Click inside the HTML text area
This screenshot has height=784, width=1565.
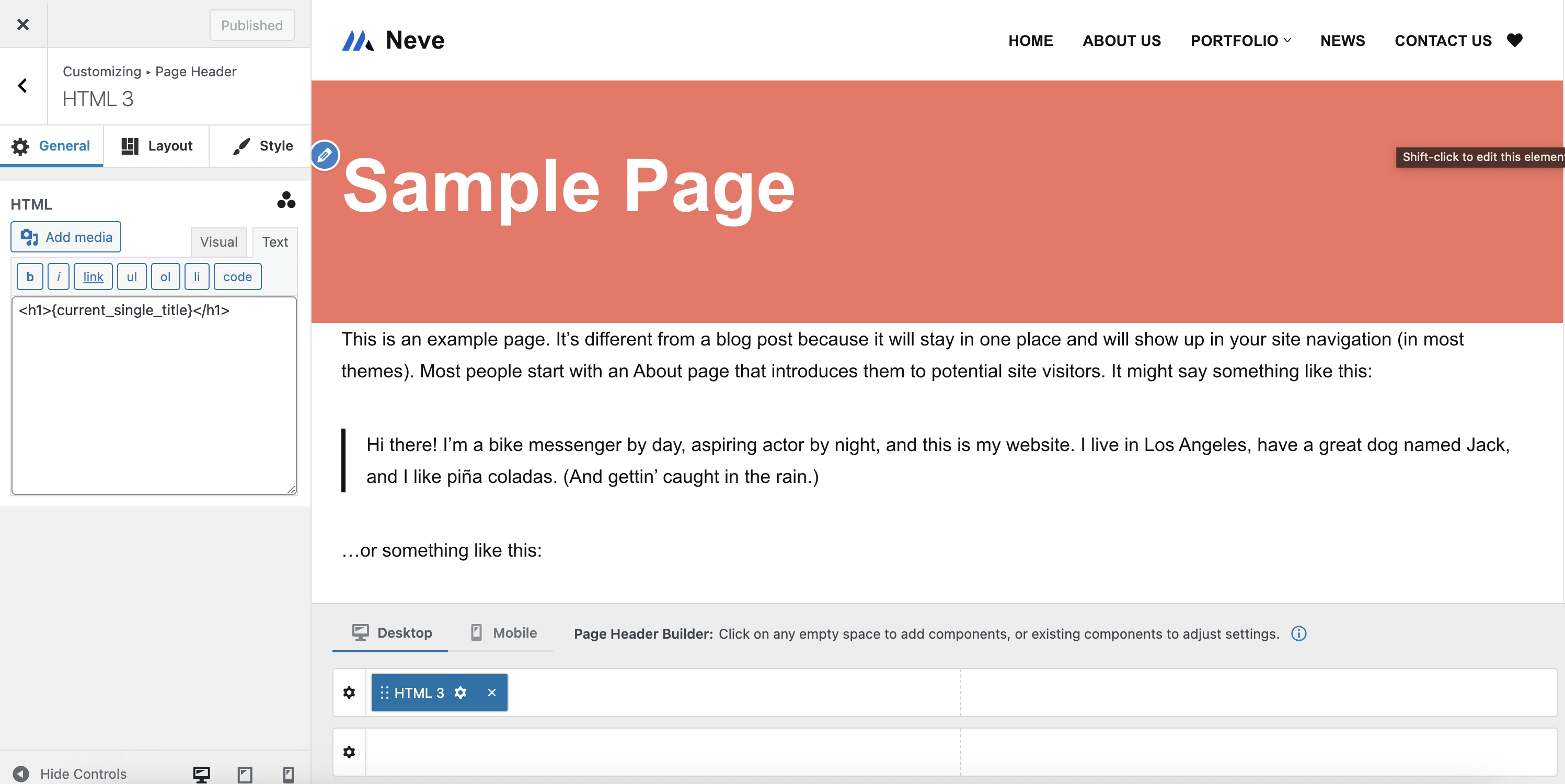tap(154, 401)
